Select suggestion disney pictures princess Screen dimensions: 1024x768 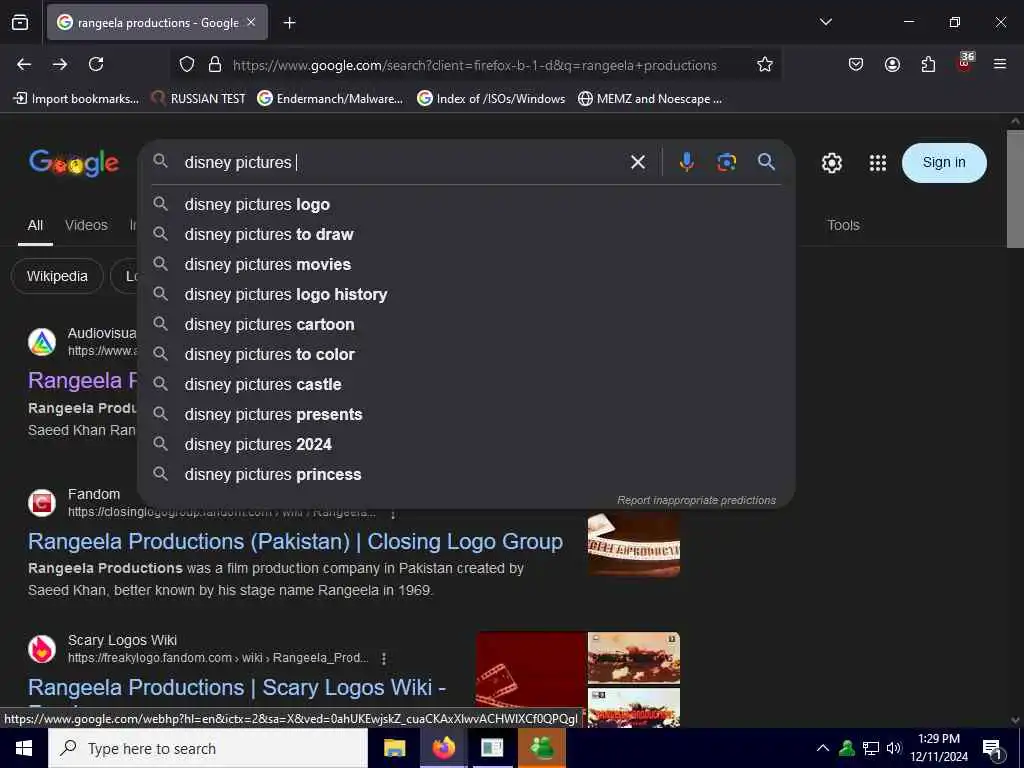click(x=466, y=475)
